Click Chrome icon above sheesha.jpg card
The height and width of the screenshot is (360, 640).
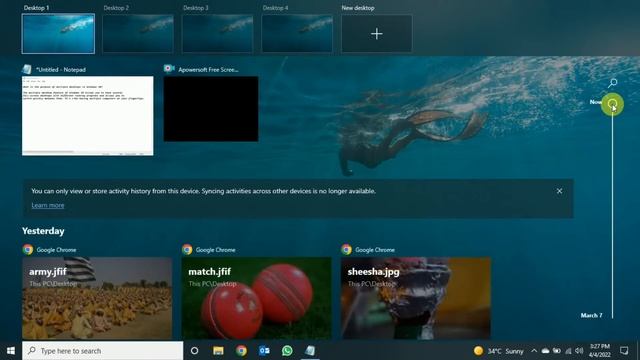pyautogui.click(x=346, y=249)
